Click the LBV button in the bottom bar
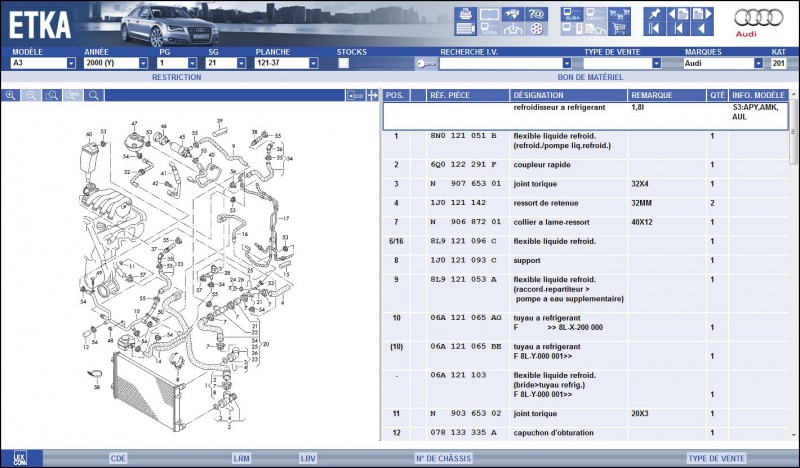The width and height of the screenshot is (800, 468). (x=308, y=458)
